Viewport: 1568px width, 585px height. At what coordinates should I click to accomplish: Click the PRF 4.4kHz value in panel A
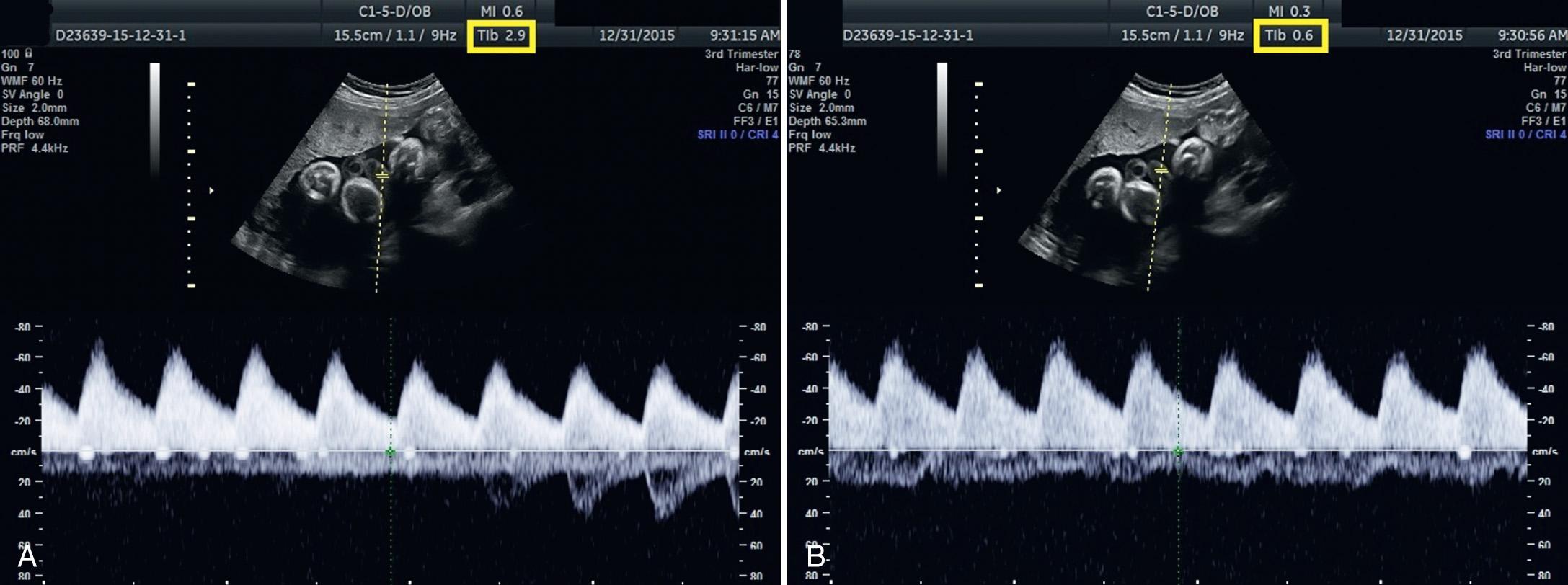(x=35, y=148)
